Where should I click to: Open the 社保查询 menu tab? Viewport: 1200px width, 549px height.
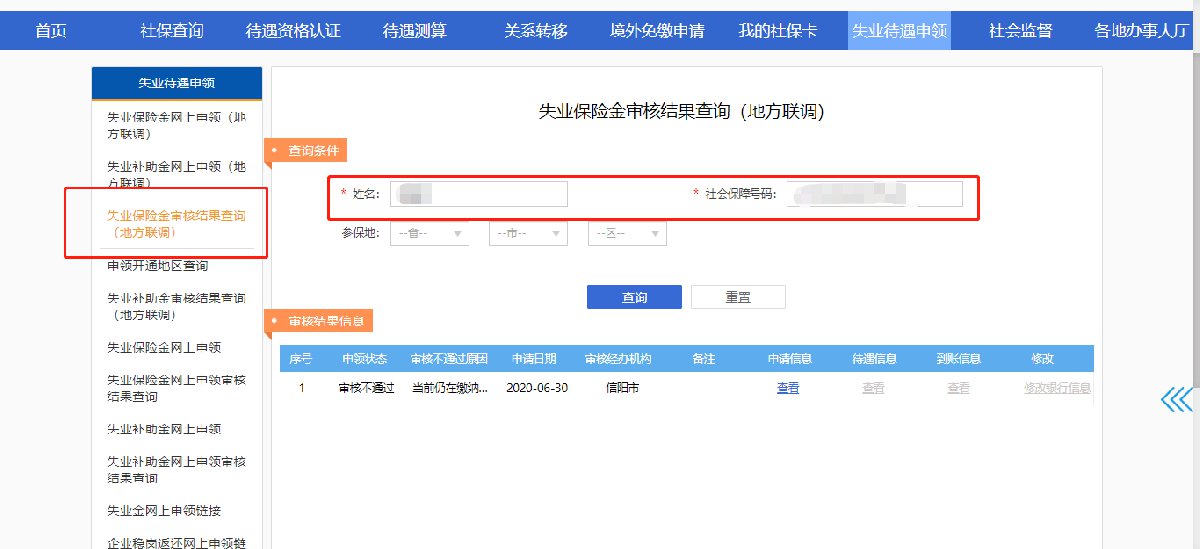tap(171, 30)
